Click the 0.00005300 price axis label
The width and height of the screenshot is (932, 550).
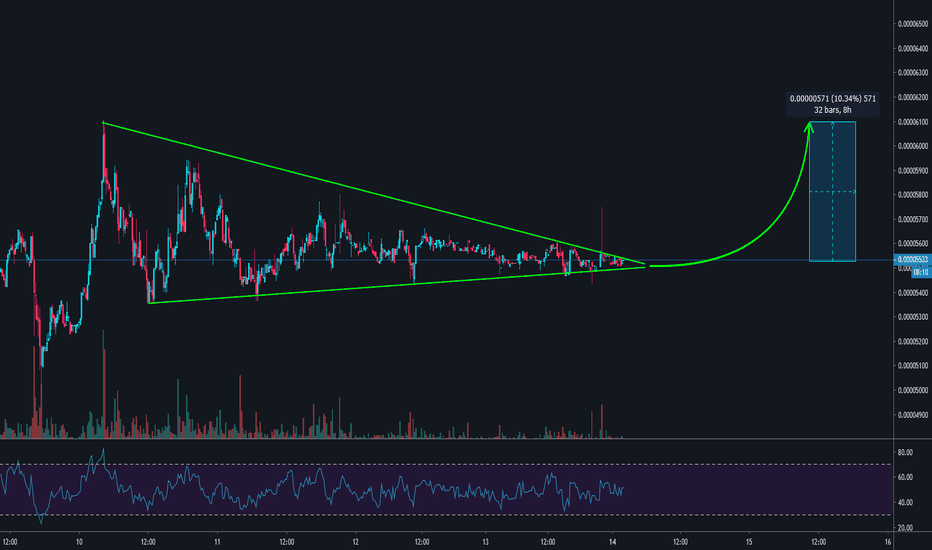[x=913, y=317]
